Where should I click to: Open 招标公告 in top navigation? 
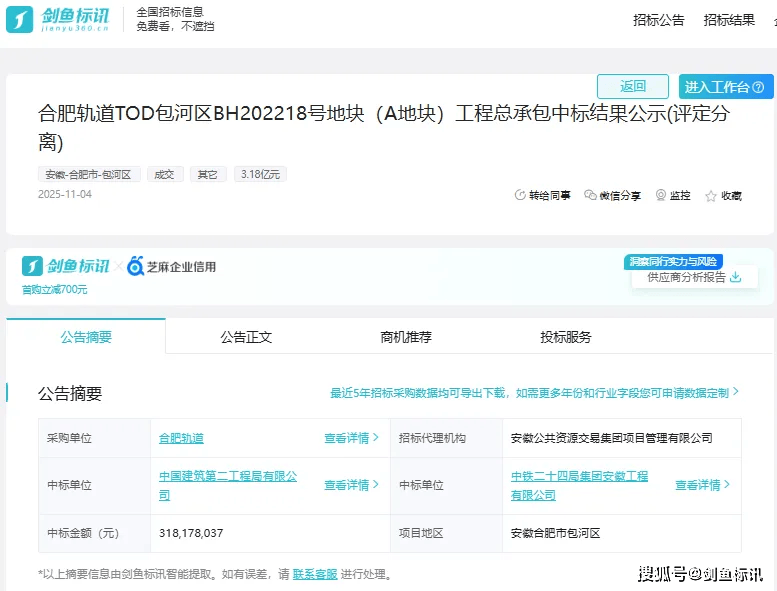(x=659, y=20)
